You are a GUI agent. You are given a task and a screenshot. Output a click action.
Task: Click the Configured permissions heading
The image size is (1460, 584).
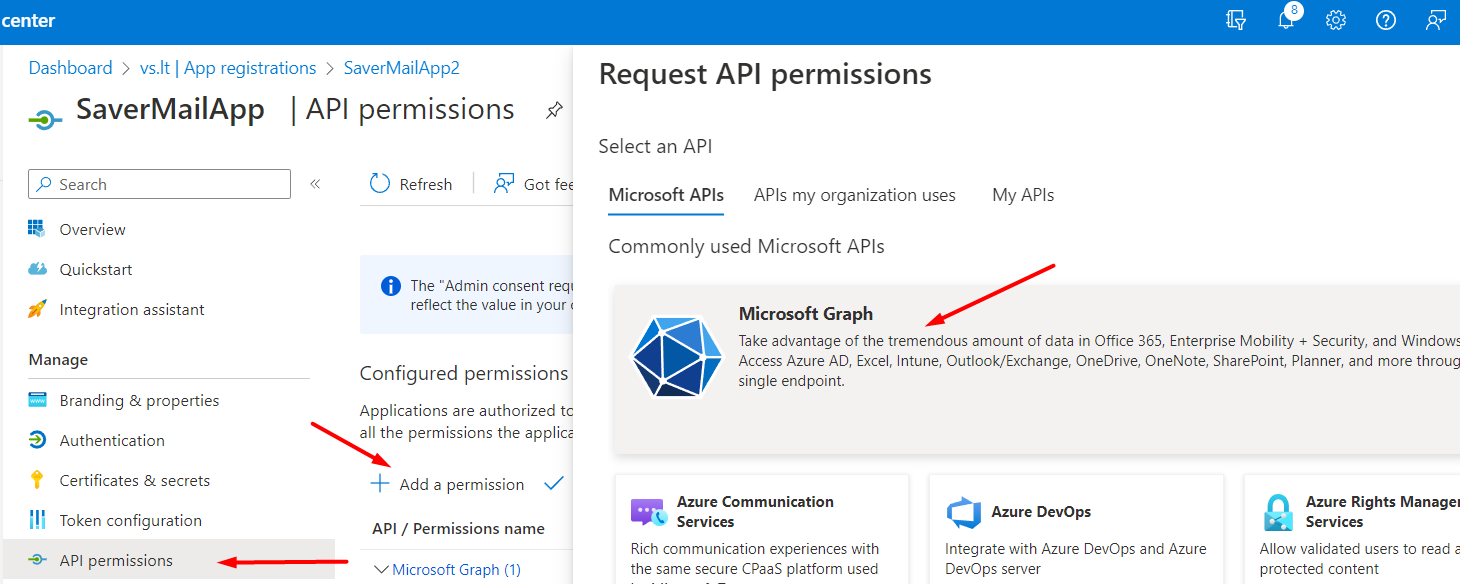(x=464, y=373)
